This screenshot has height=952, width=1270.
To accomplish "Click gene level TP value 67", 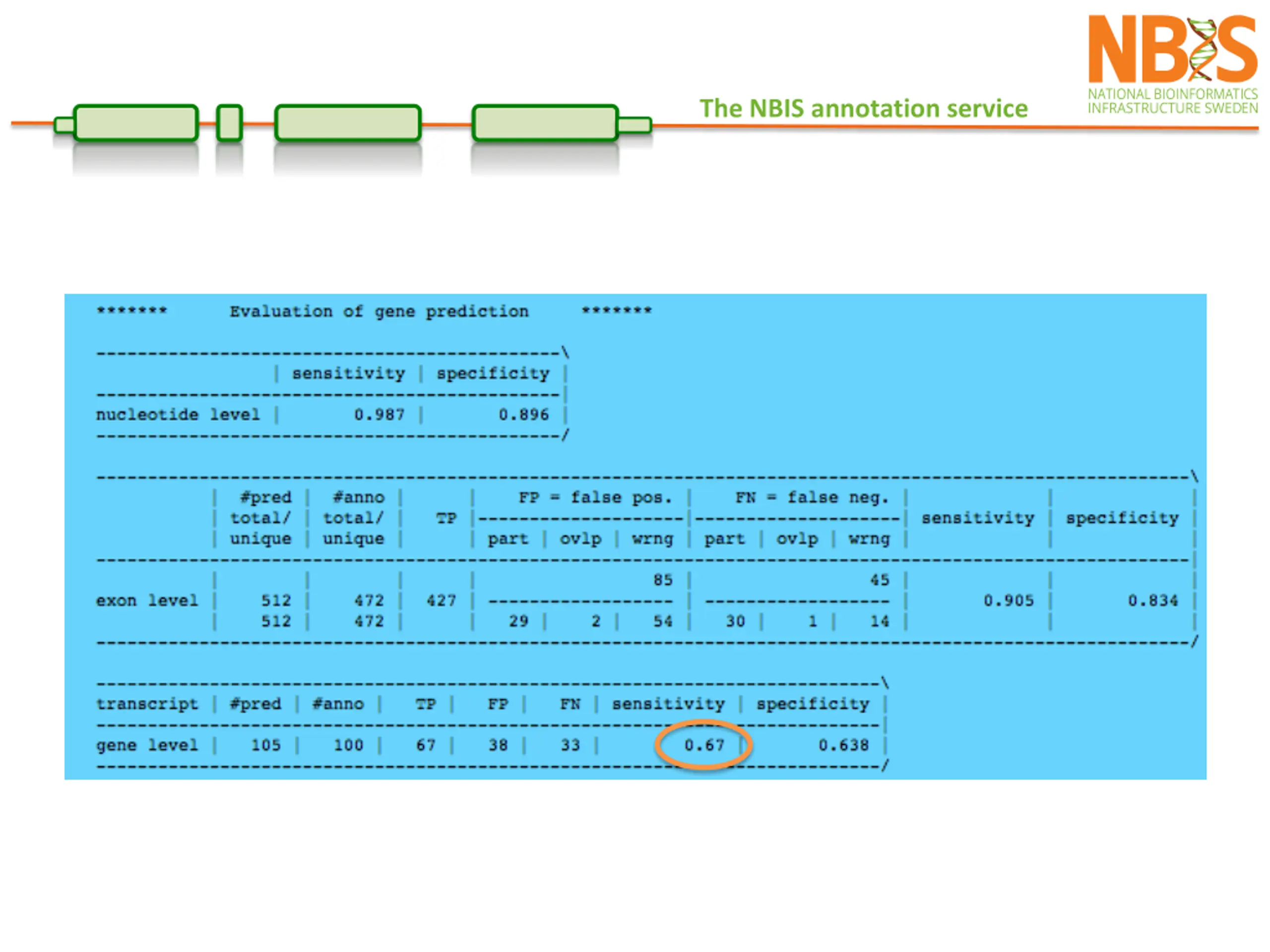I will pos(426,745).
